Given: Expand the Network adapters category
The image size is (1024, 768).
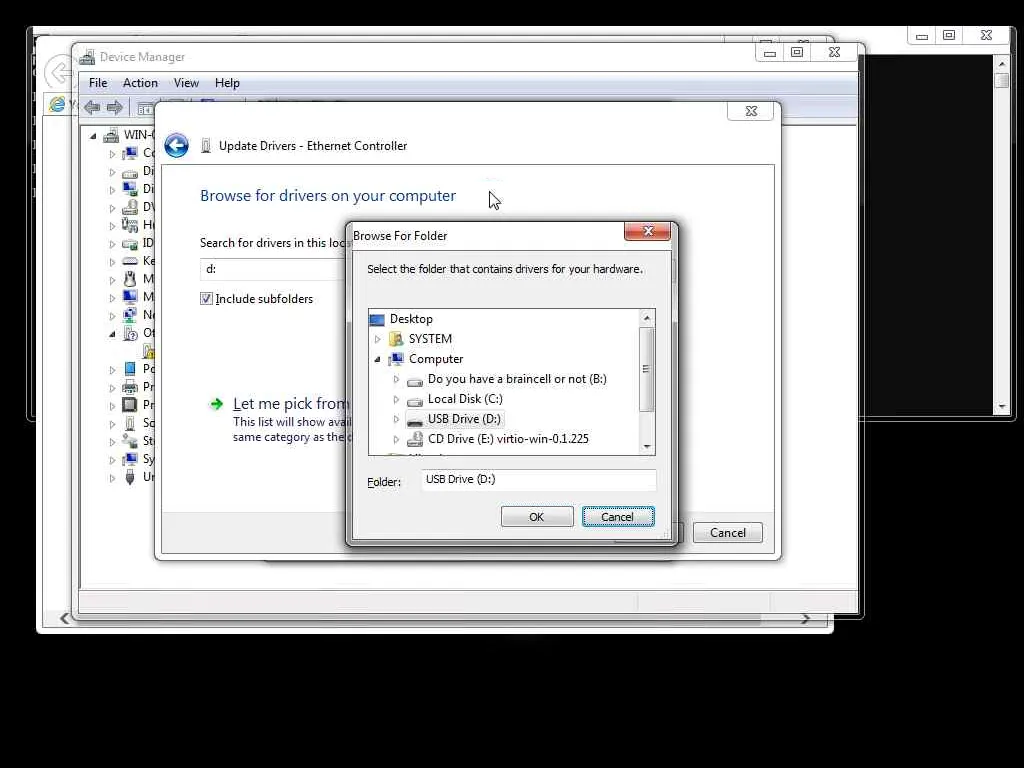Looking at the screenshot, I should [x=112, y=315].
